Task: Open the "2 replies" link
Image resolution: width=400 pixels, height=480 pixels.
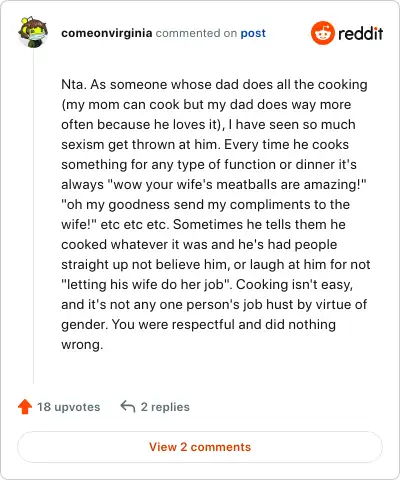Action: 165,407
